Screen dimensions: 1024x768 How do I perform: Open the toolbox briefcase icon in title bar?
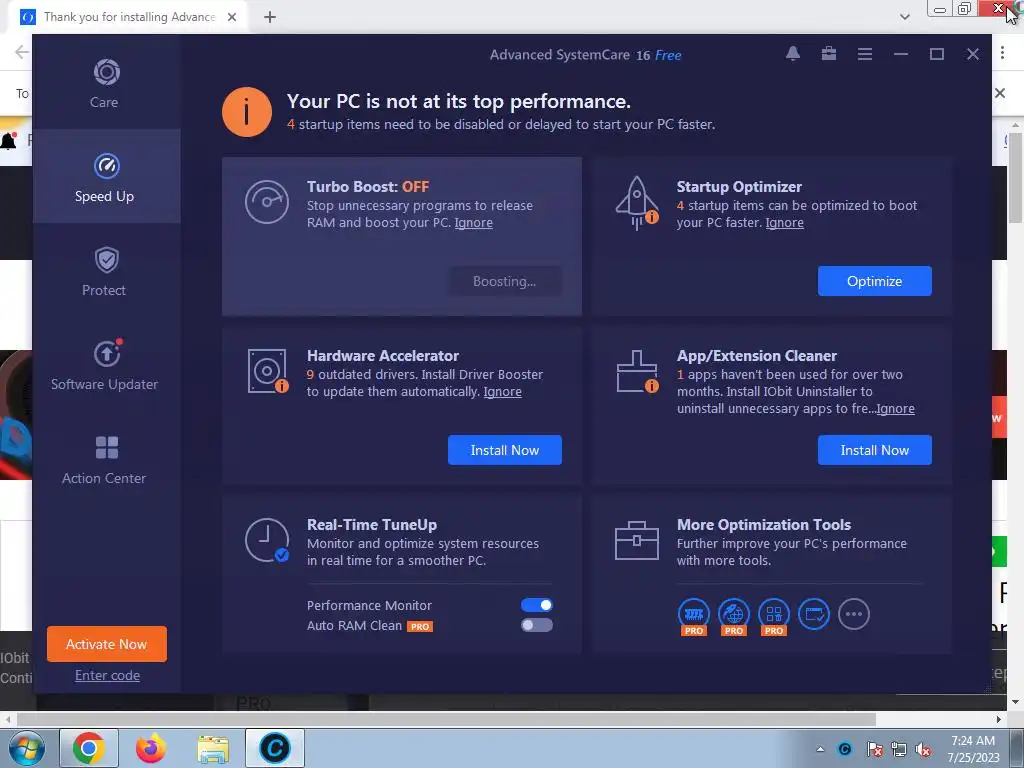pos(829,54)
